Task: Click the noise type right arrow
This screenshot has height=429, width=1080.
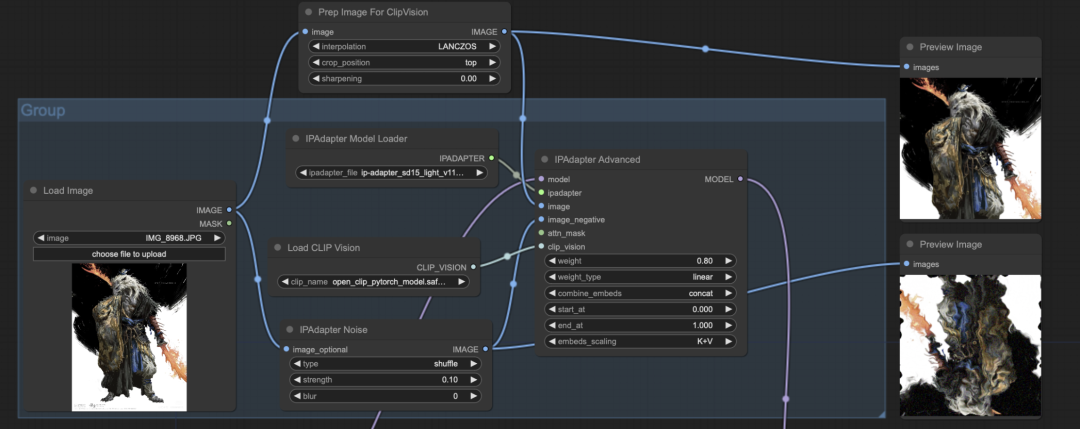Action: [x=473, y=364]
